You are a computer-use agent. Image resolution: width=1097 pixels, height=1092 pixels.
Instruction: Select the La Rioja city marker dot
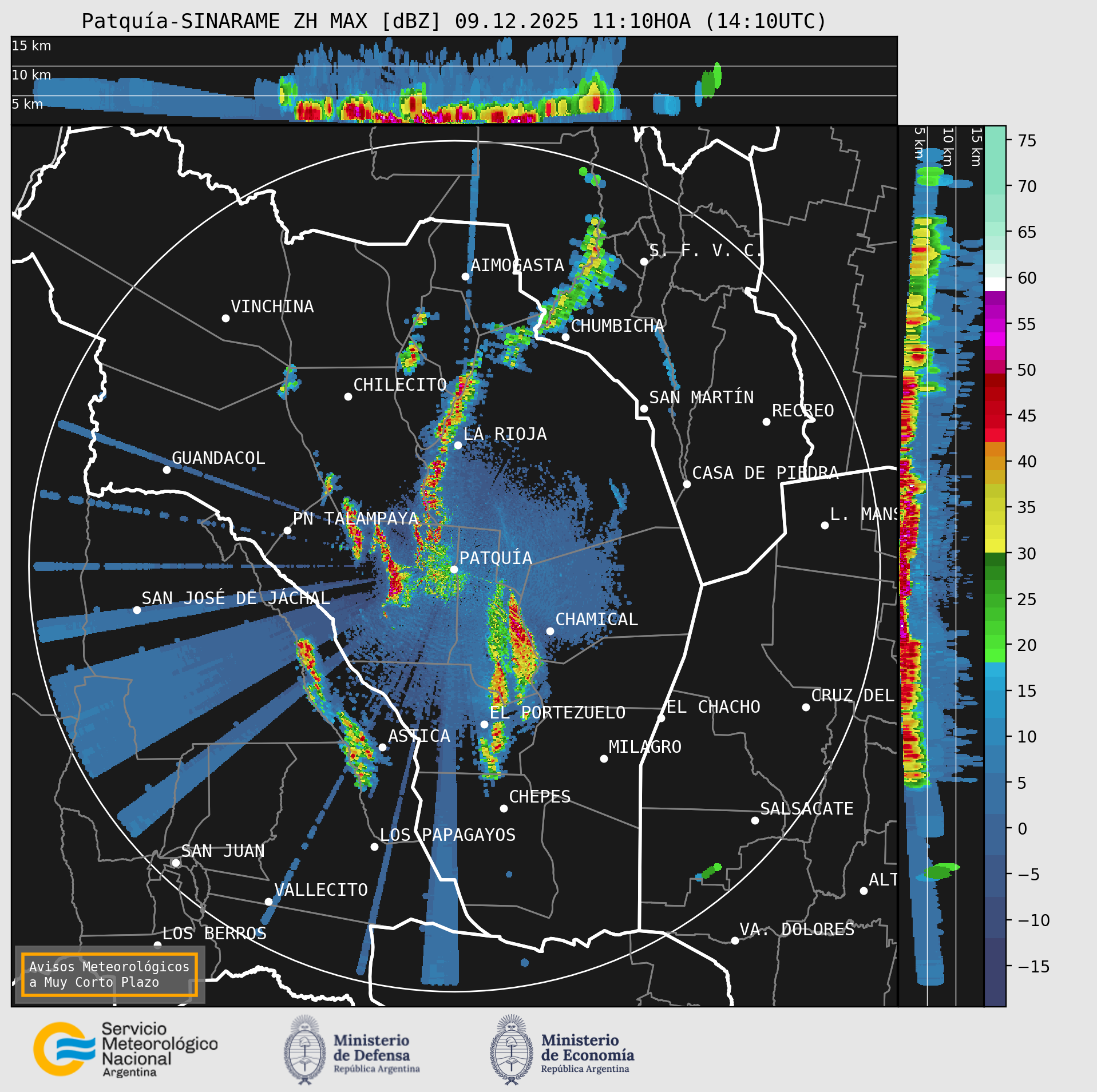(458, 445)
